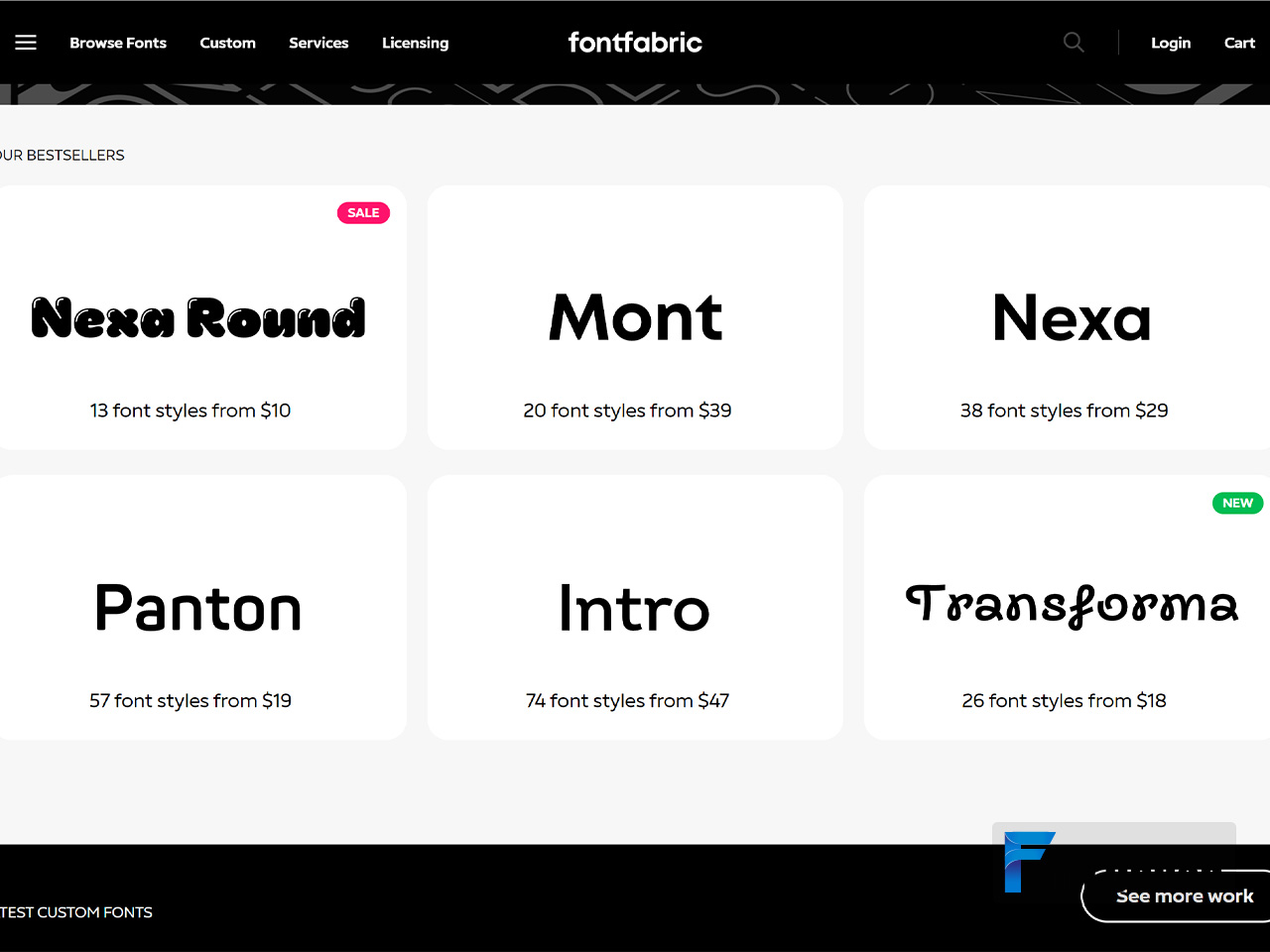Click '57 font styles from $19' text

point(190,701)
